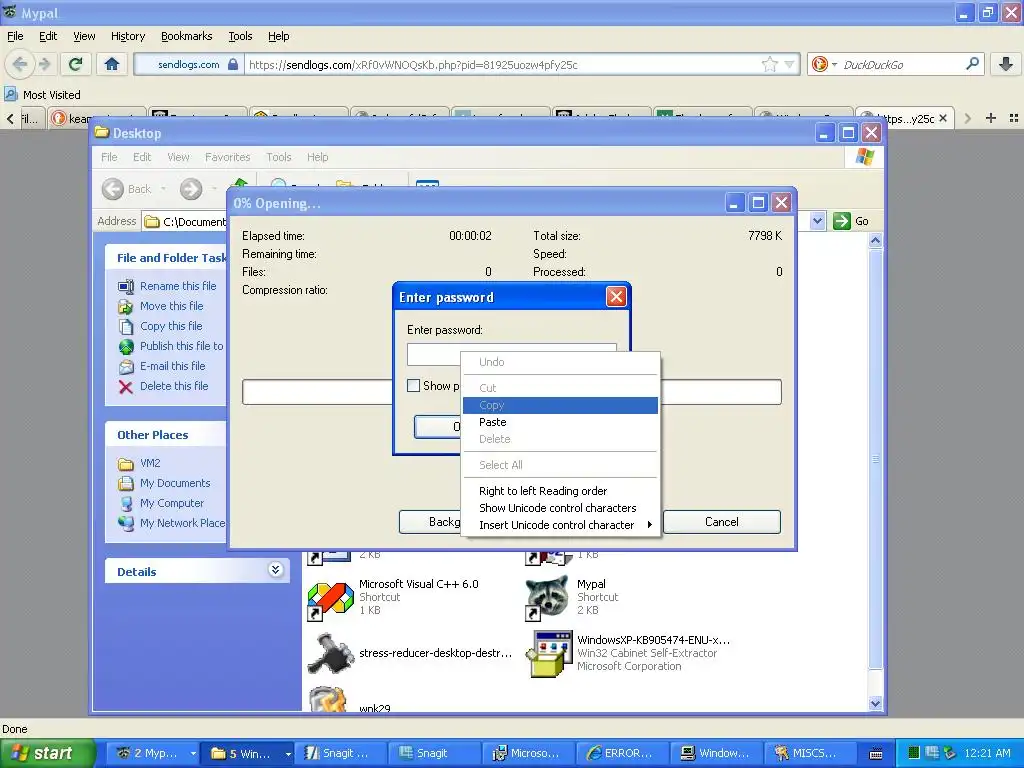Select the Mypal raccoon shortcut icon
This screenshot has width=1024, height=768.
point(547,598)
